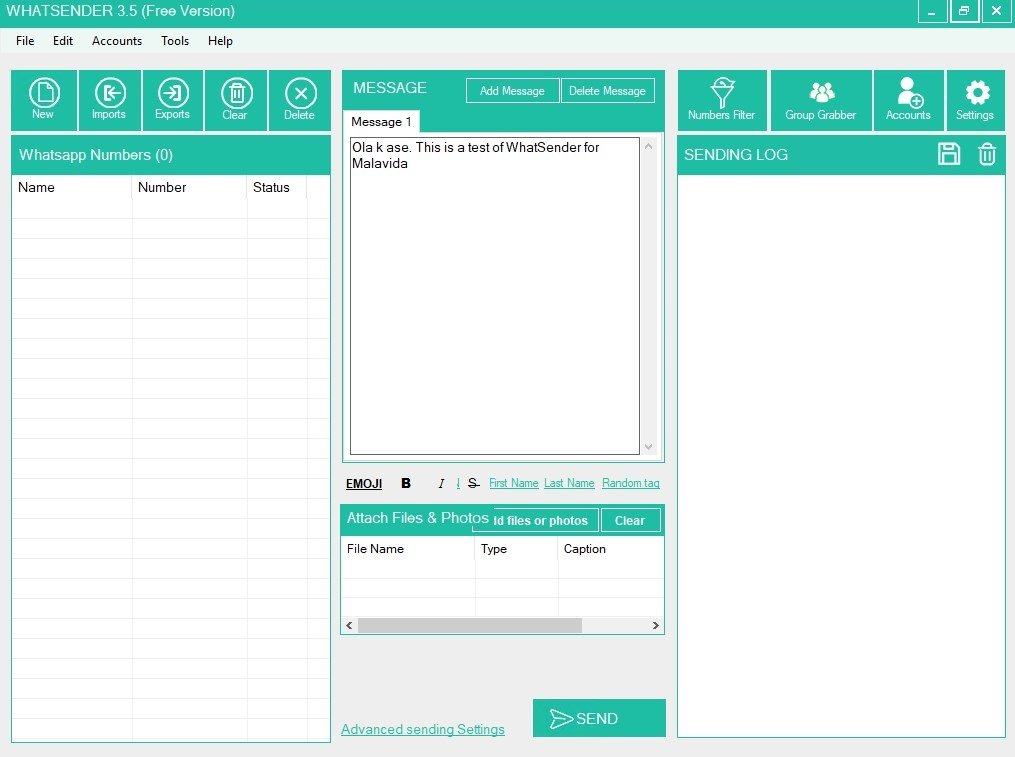Click the Name column header
1015x757 pixels.
(x=72, y=187)
